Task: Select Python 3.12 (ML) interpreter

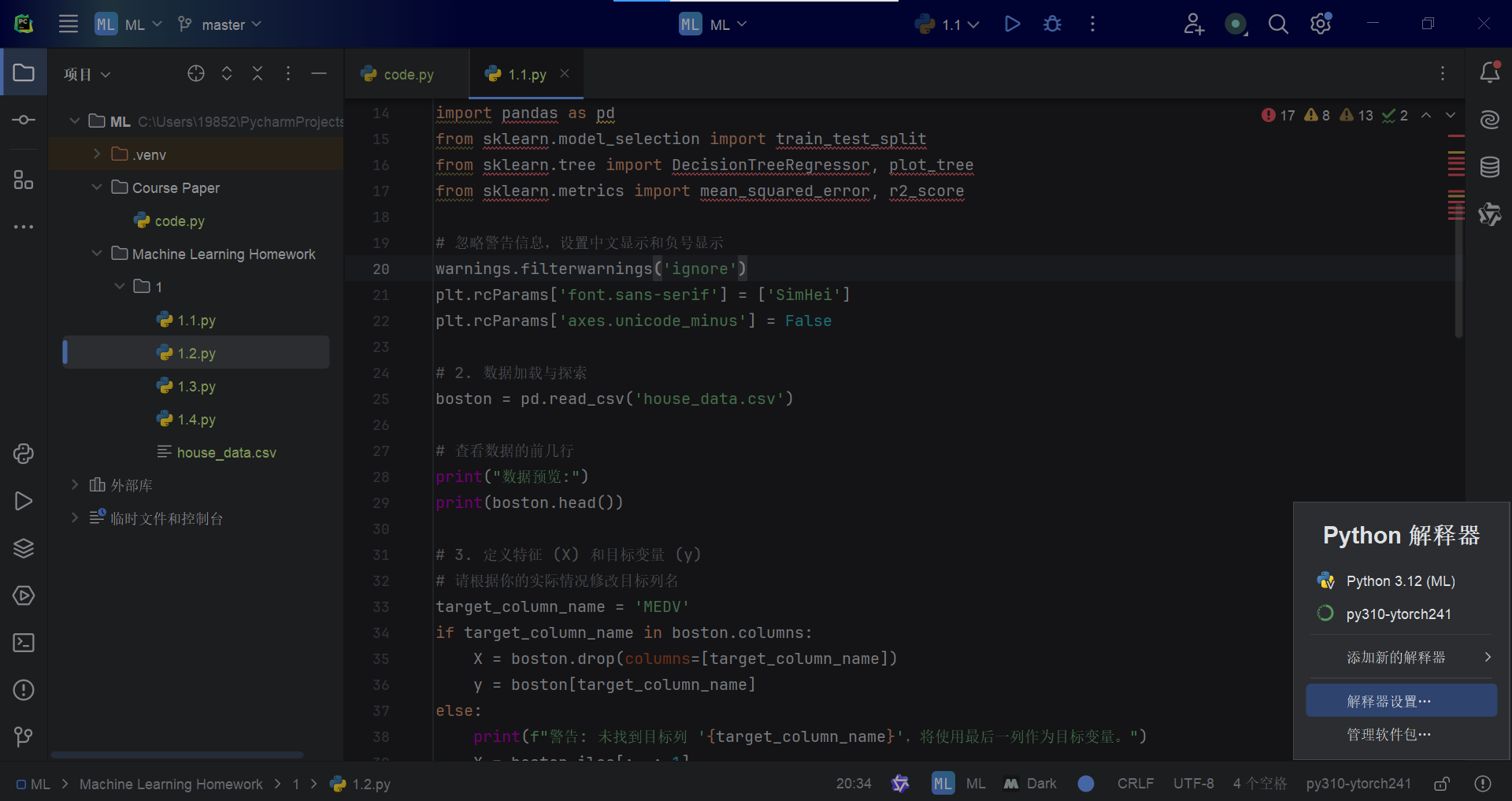Action: 1400,581
